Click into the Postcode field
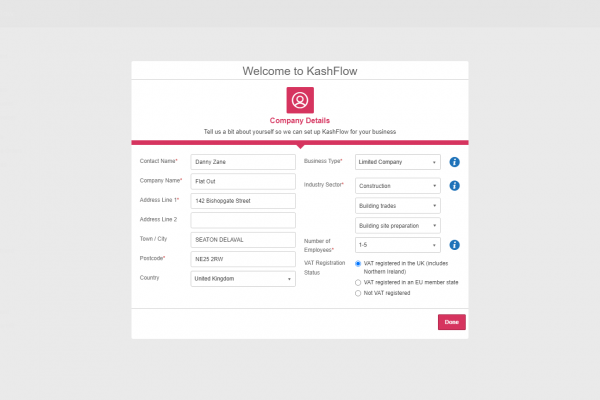 coord(243,259)
